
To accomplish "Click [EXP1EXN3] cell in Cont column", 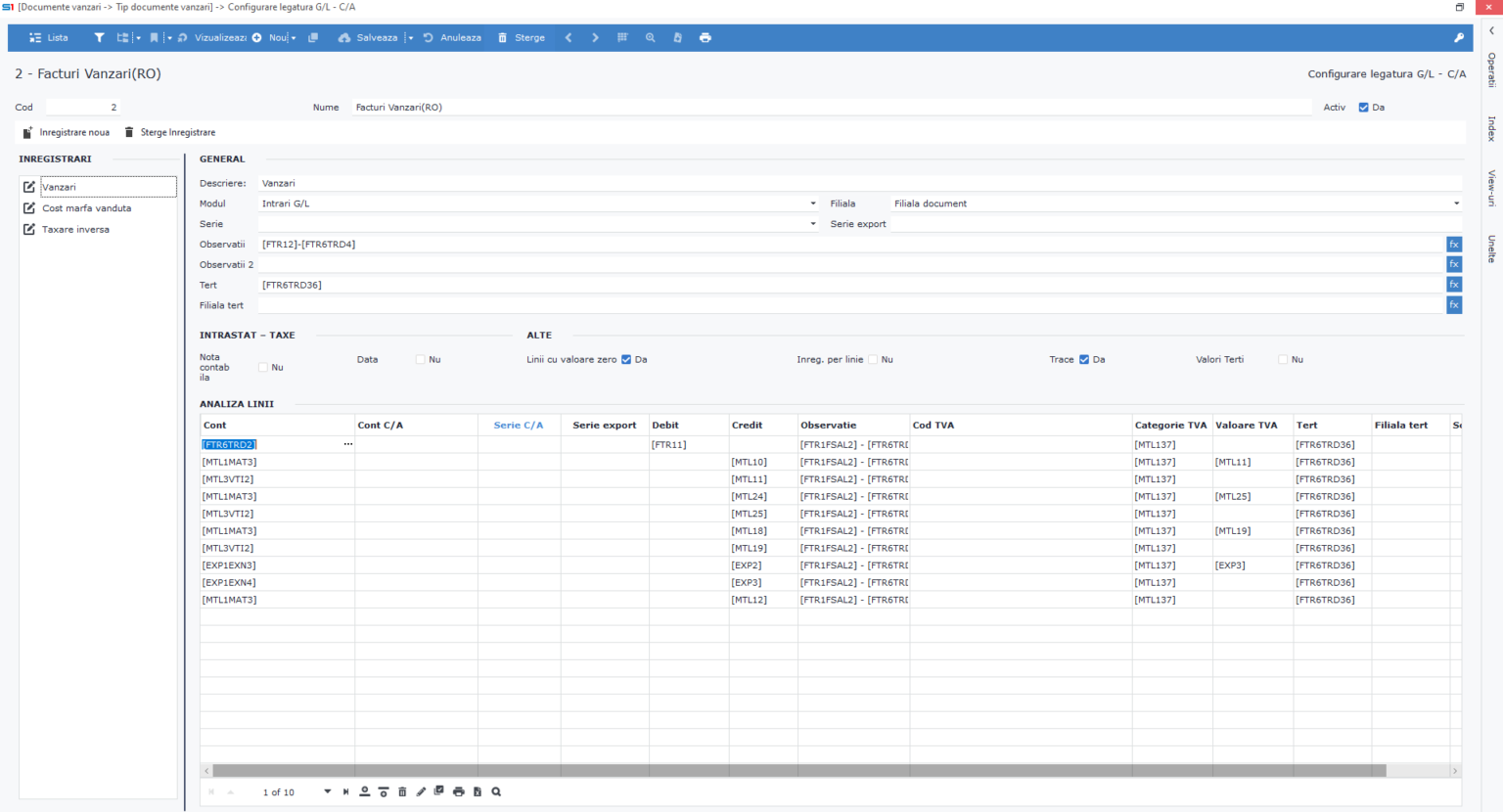I will tap(277, 565).
